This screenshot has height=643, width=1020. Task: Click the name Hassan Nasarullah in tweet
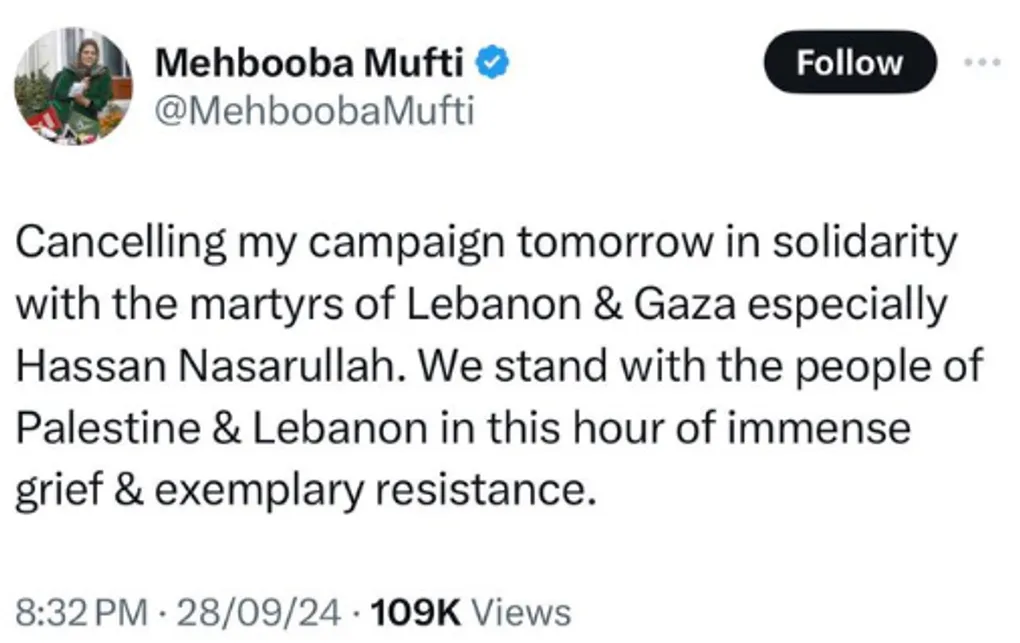(201, 366)
